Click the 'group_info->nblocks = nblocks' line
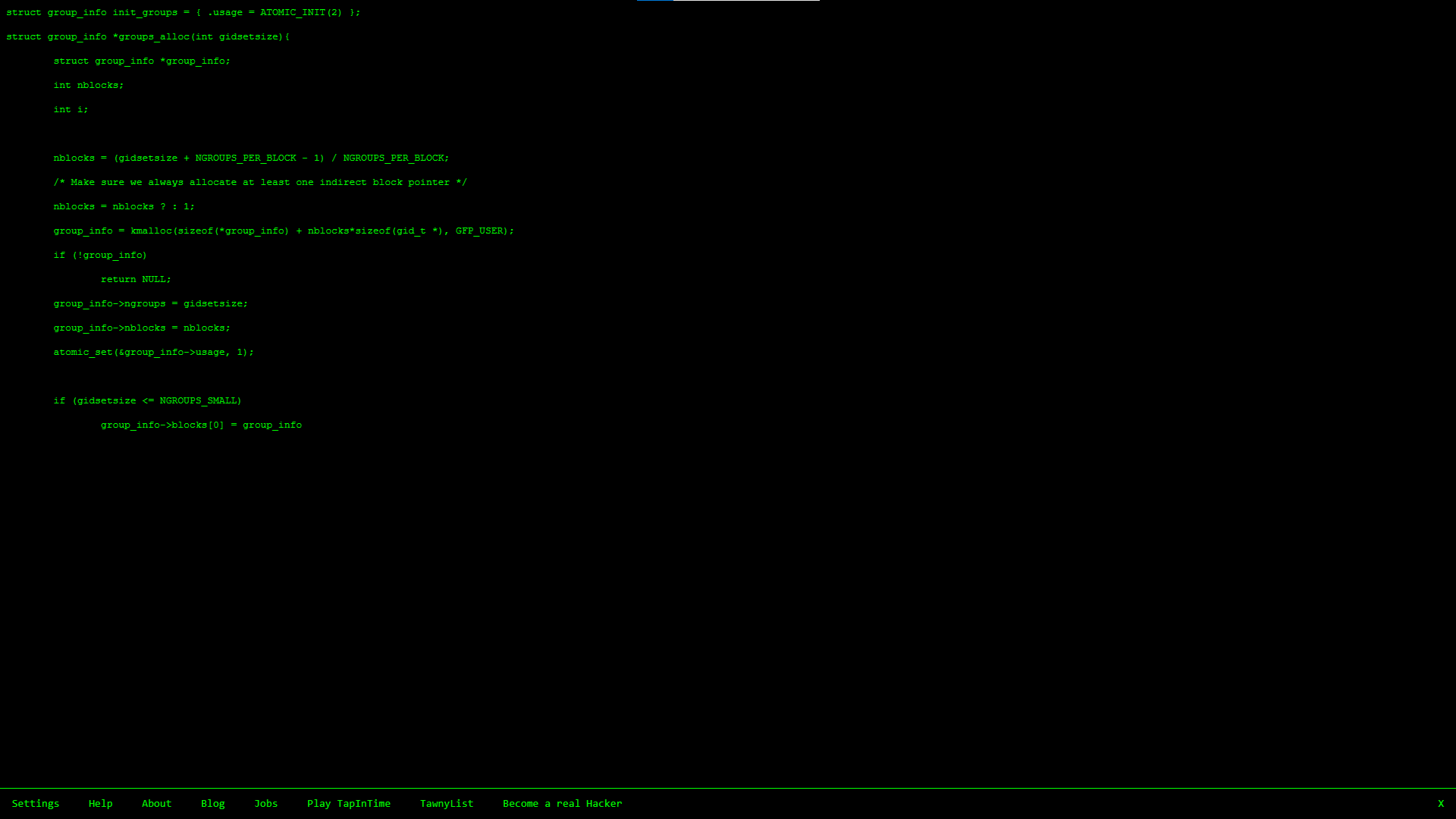1456x819 pixels. 142,328
